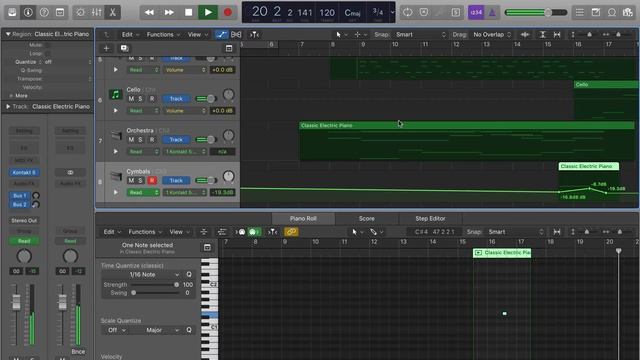The height and width of the screenshot is (360, 640).
Task: Show the toolbar with its icon
Action: coord(60,12)
